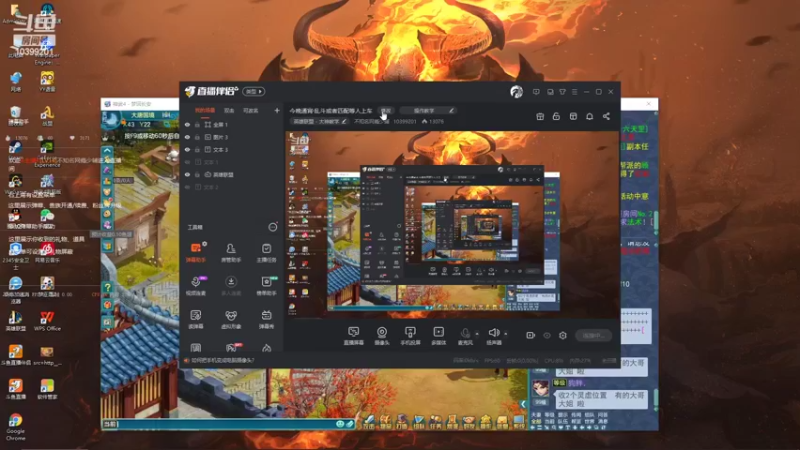
Task: Toggle visibility of 英雄联盟 source
Action: tap(187, 174)
